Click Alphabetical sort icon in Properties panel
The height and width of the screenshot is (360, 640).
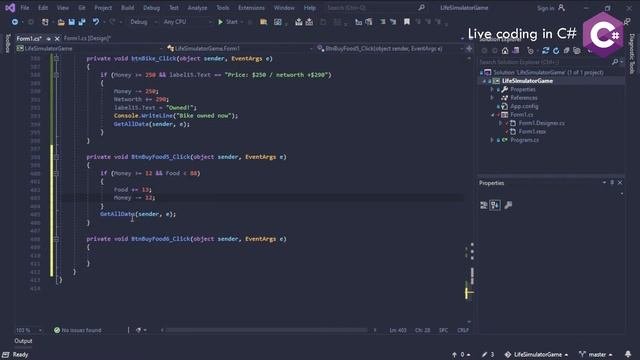[495, 205]
